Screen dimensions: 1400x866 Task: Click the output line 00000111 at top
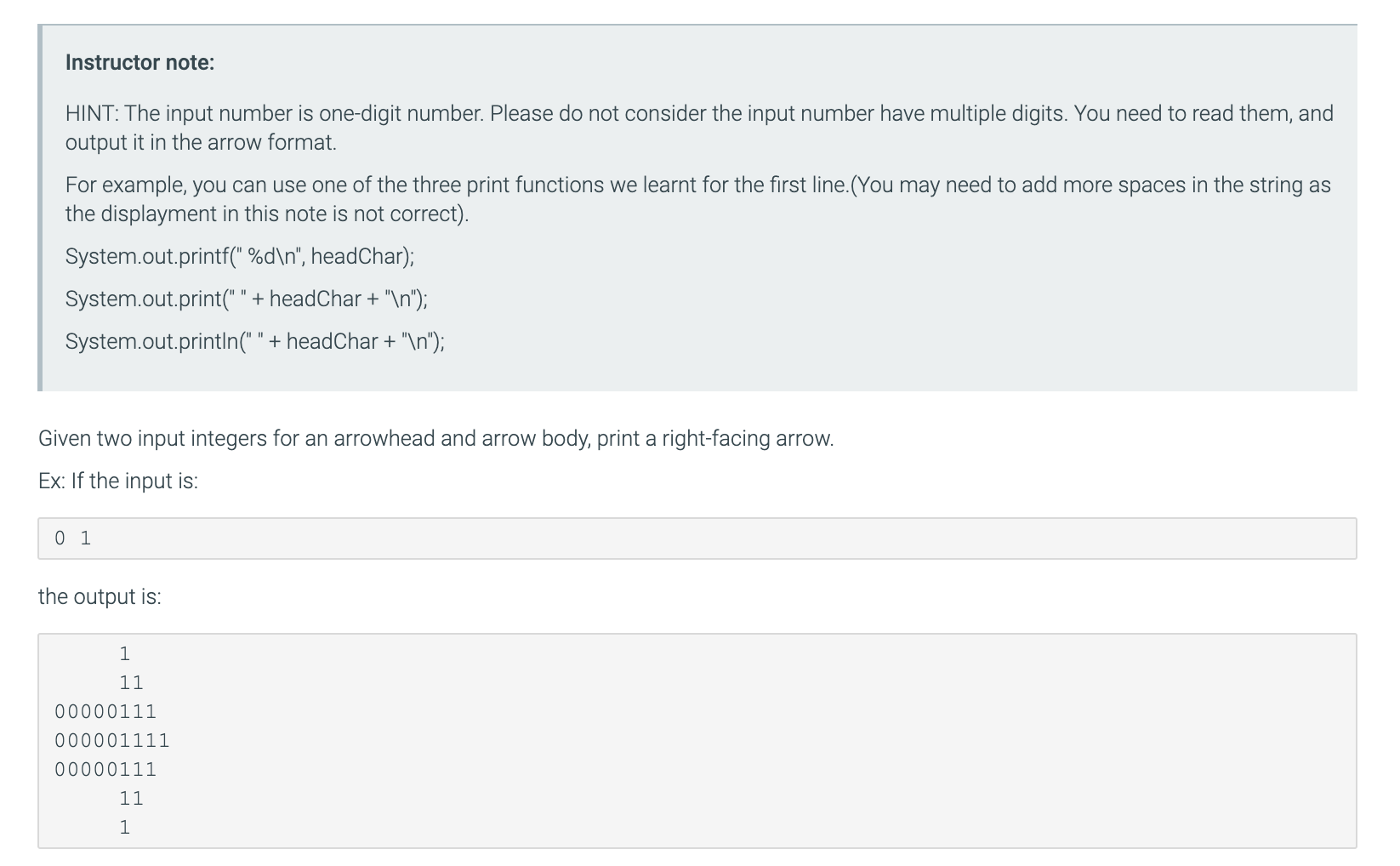tap(105, 711)
